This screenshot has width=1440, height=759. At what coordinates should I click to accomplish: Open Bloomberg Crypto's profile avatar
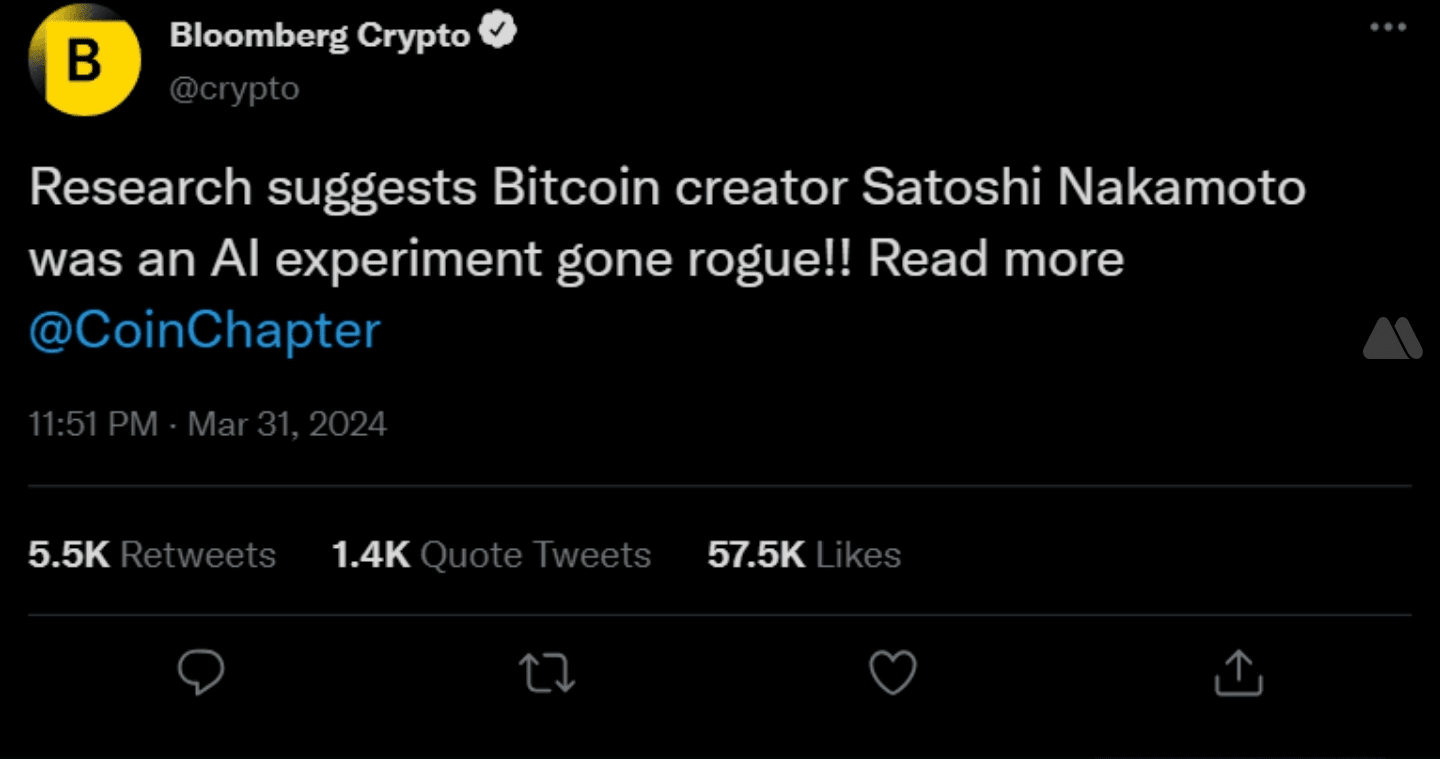[x=84, y=60]
